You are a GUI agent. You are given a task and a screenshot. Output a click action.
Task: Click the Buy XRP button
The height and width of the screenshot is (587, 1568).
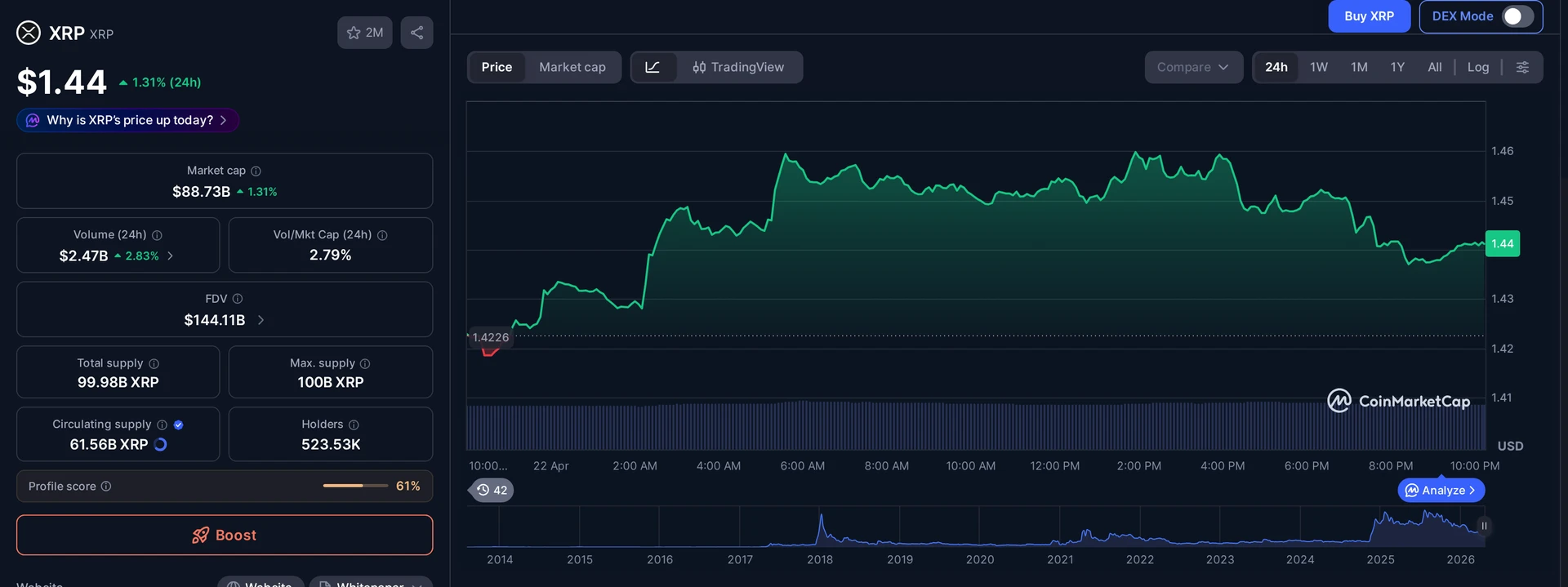click(1369, 16)
